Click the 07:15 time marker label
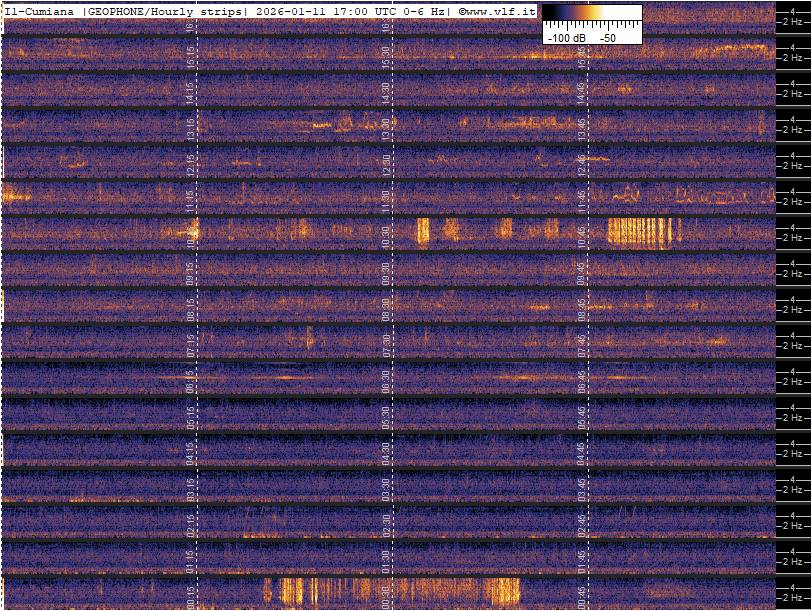Viewport: 812px width, 611px height. [x=191, y=343]
